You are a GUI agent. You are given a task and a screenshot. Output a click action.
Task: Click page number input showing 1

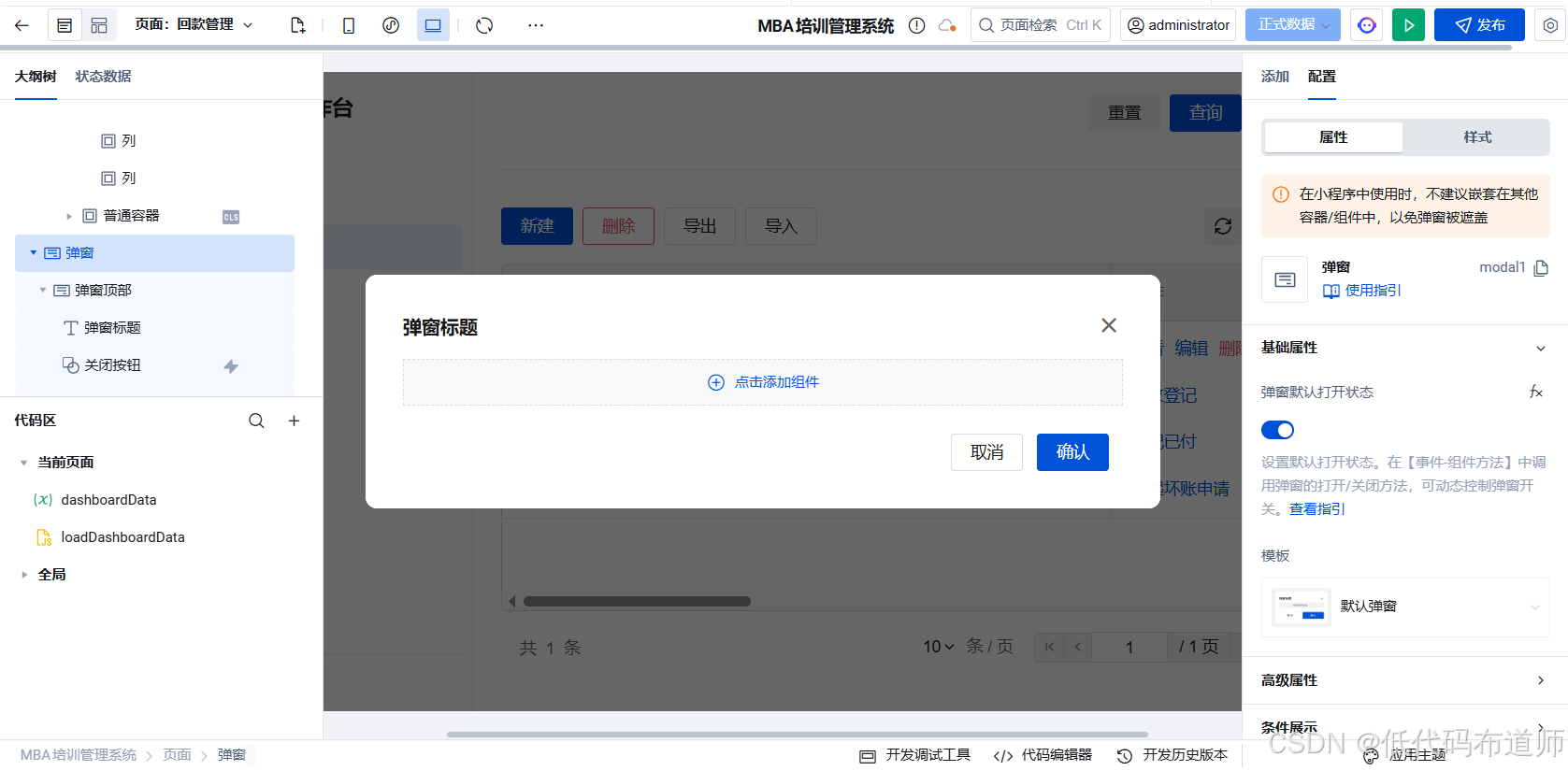[x=1129, y=647]
